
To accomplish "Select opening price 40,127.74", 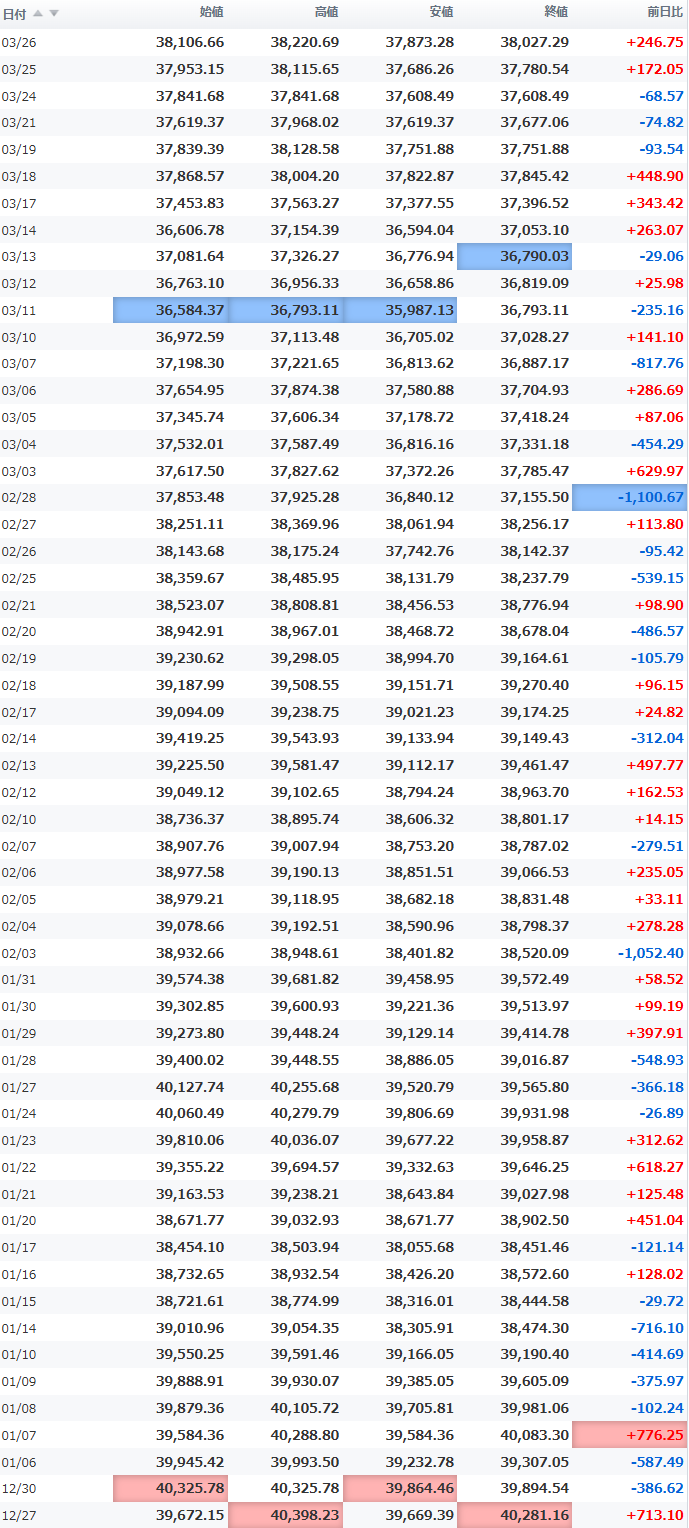I will click(190, 1087).
